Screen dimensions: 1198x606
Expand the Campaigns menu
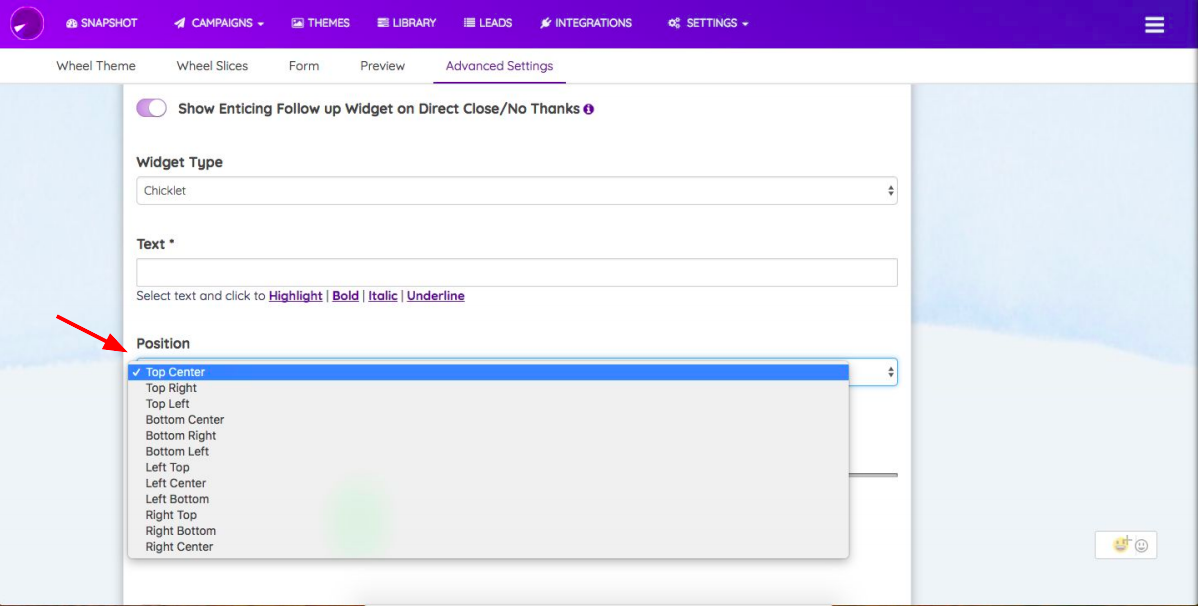pos(219,23)
